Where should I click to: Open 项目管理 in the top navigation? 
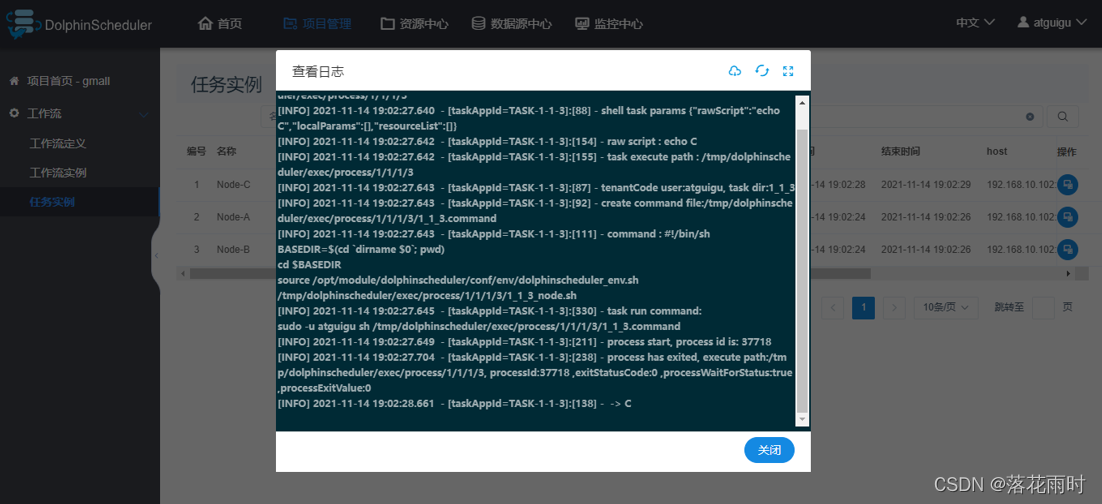click(x=317, y=24)
